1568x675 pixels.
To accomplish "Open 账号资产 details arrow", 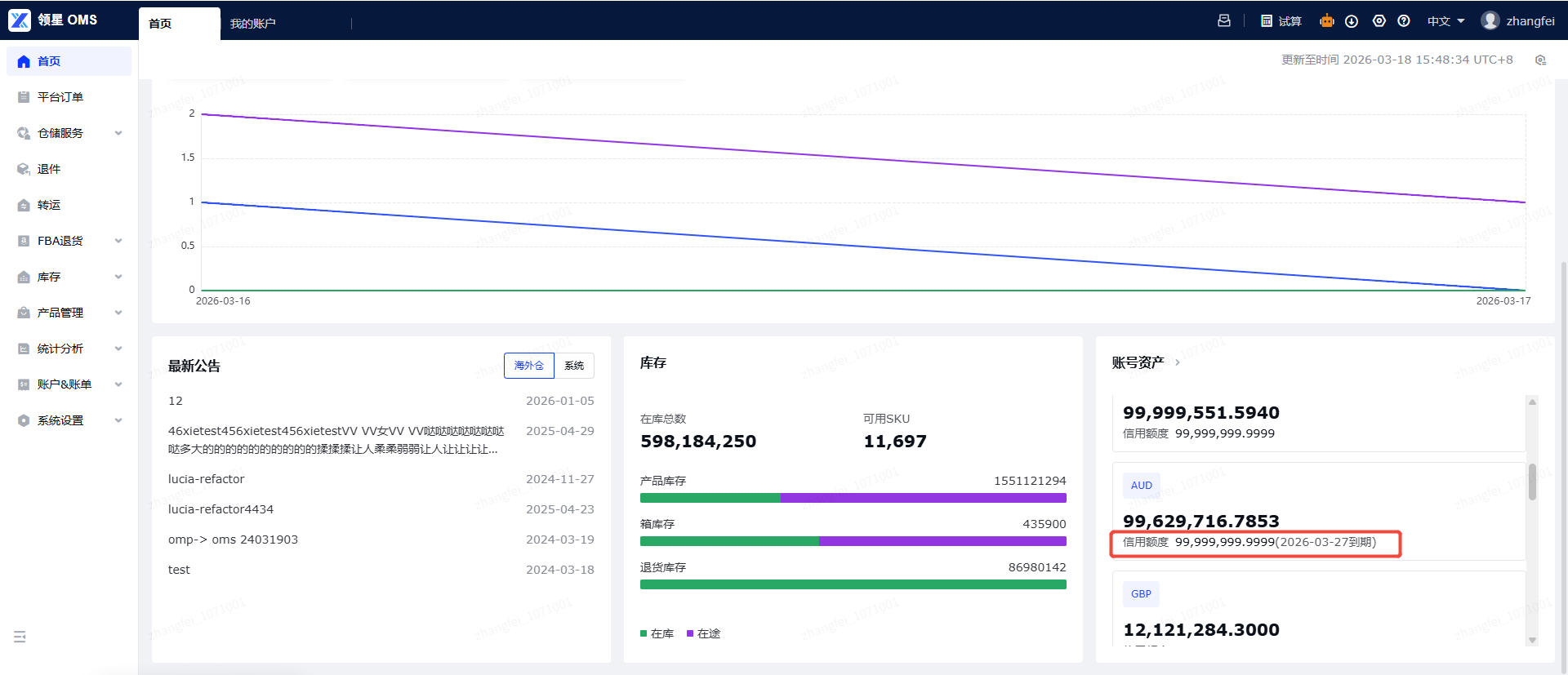I will [x=1177, y=362].
